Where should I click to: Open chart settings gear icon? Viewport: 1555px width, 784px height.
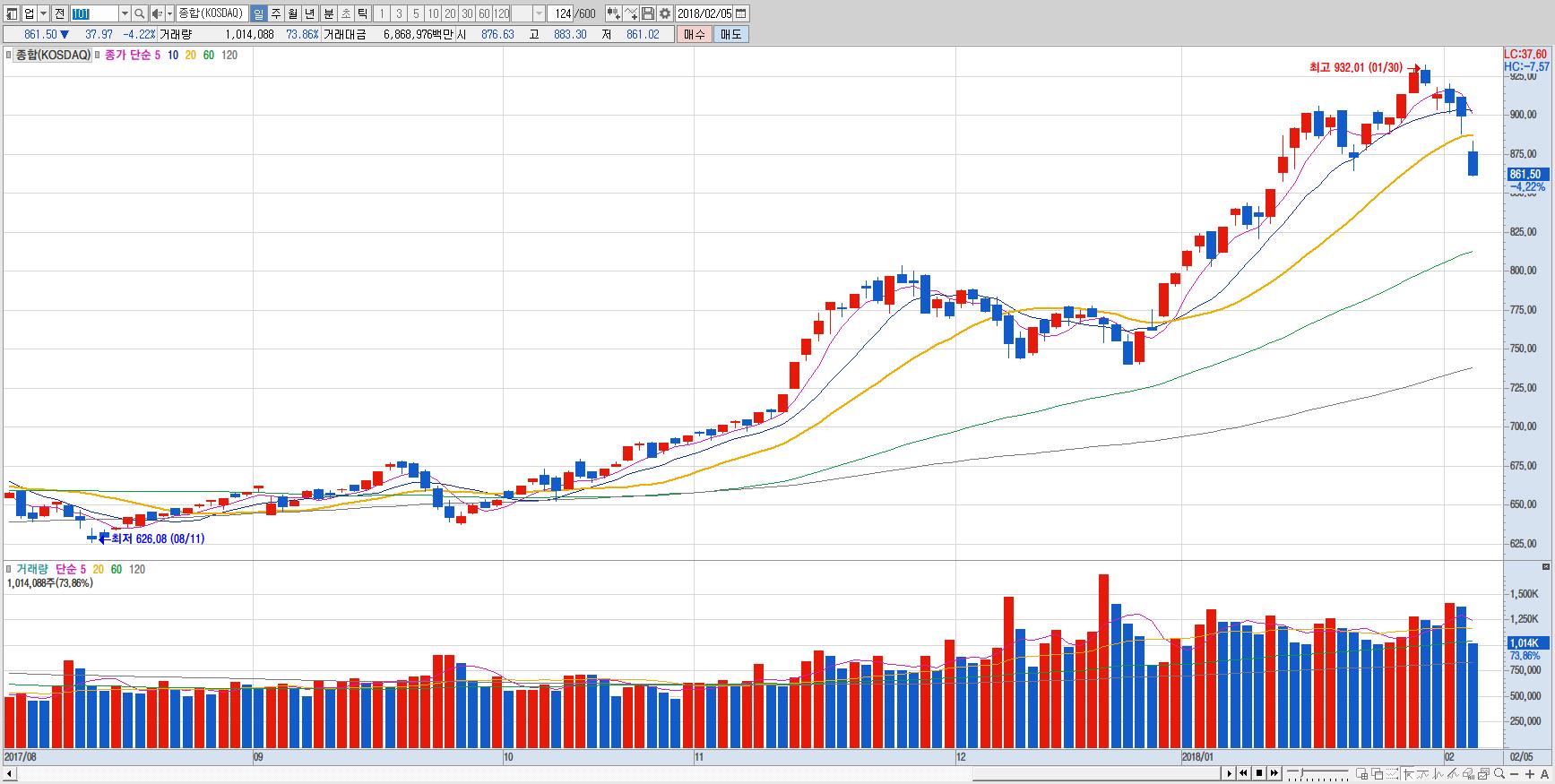[664, 13]
